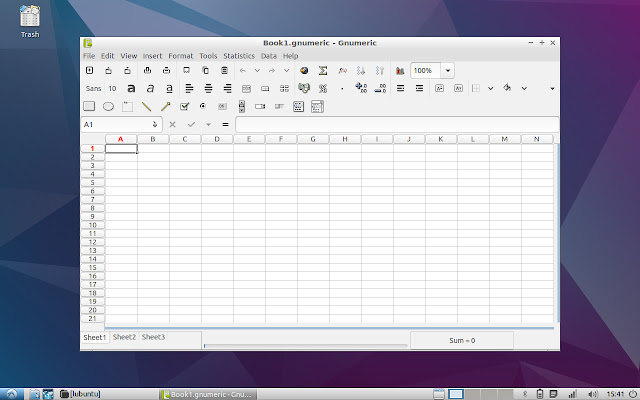The image size is (640, 400).
Task: Insert a combo box form control
Action: click(x=317, y=107)
